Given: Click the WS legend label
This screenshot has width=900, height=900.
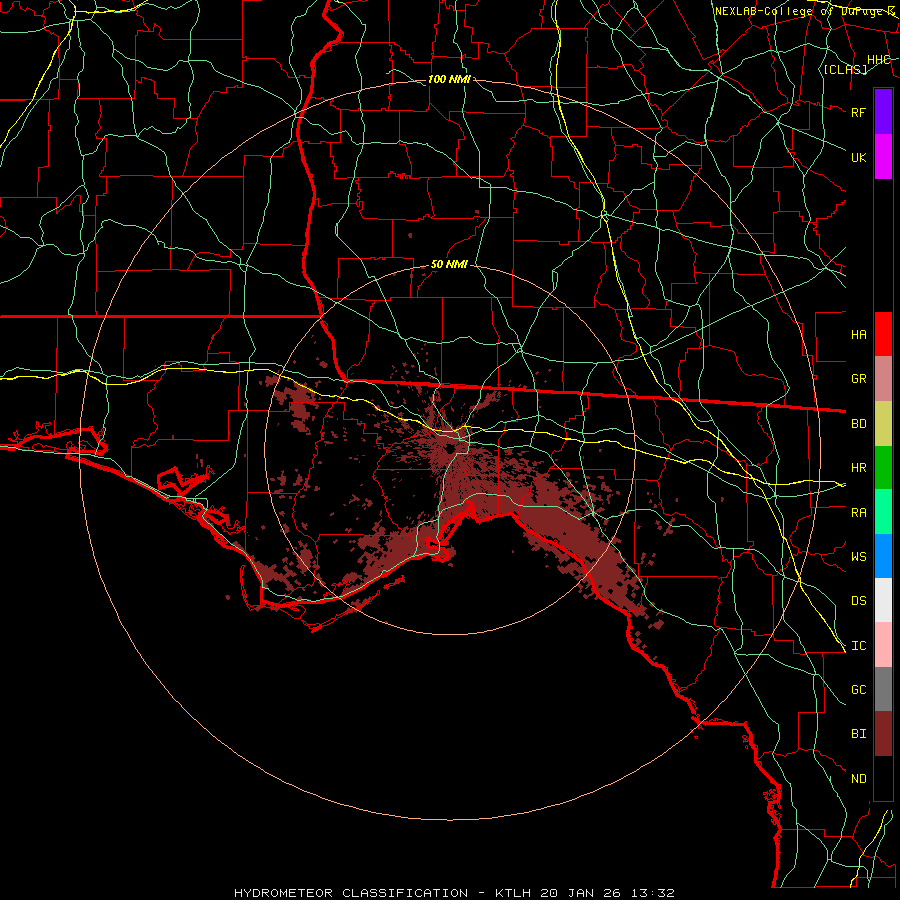Looking at the screenshot, I should [x=858, y=557].
